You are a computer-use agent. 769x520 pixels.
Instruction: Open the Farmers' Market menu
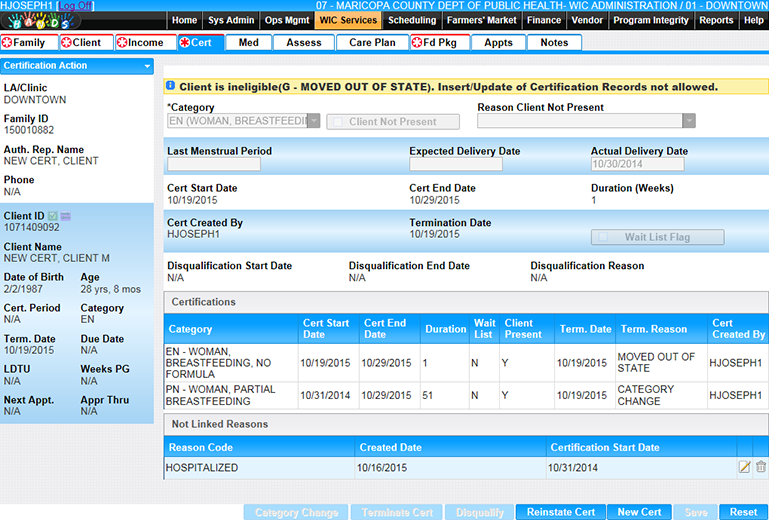pyautogui.click(x=482, y=20)
